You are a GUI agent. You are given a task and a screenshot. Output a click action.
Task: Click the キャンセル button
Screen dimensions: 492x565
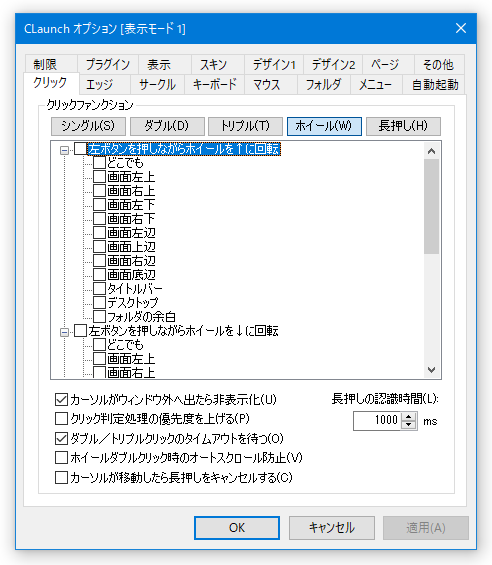332,528
